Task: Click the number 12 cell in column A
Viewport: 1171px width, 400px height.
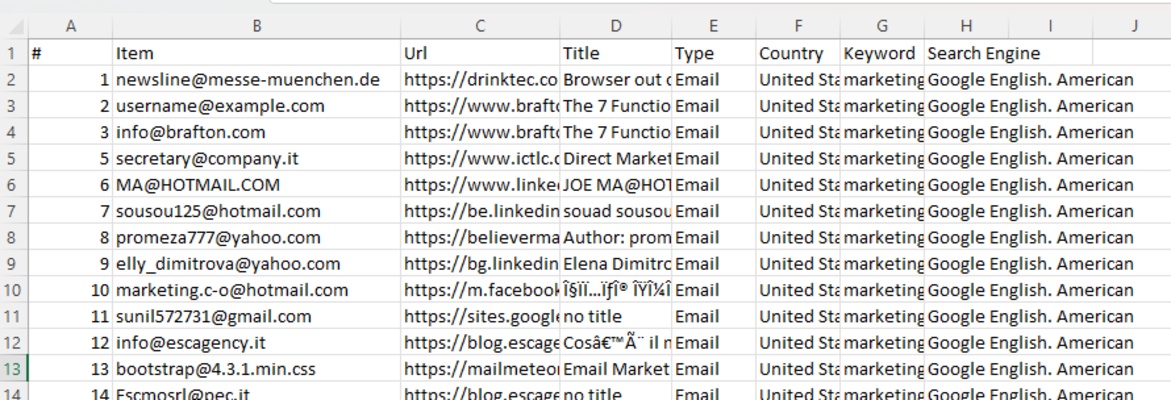Action: (71, 343)
